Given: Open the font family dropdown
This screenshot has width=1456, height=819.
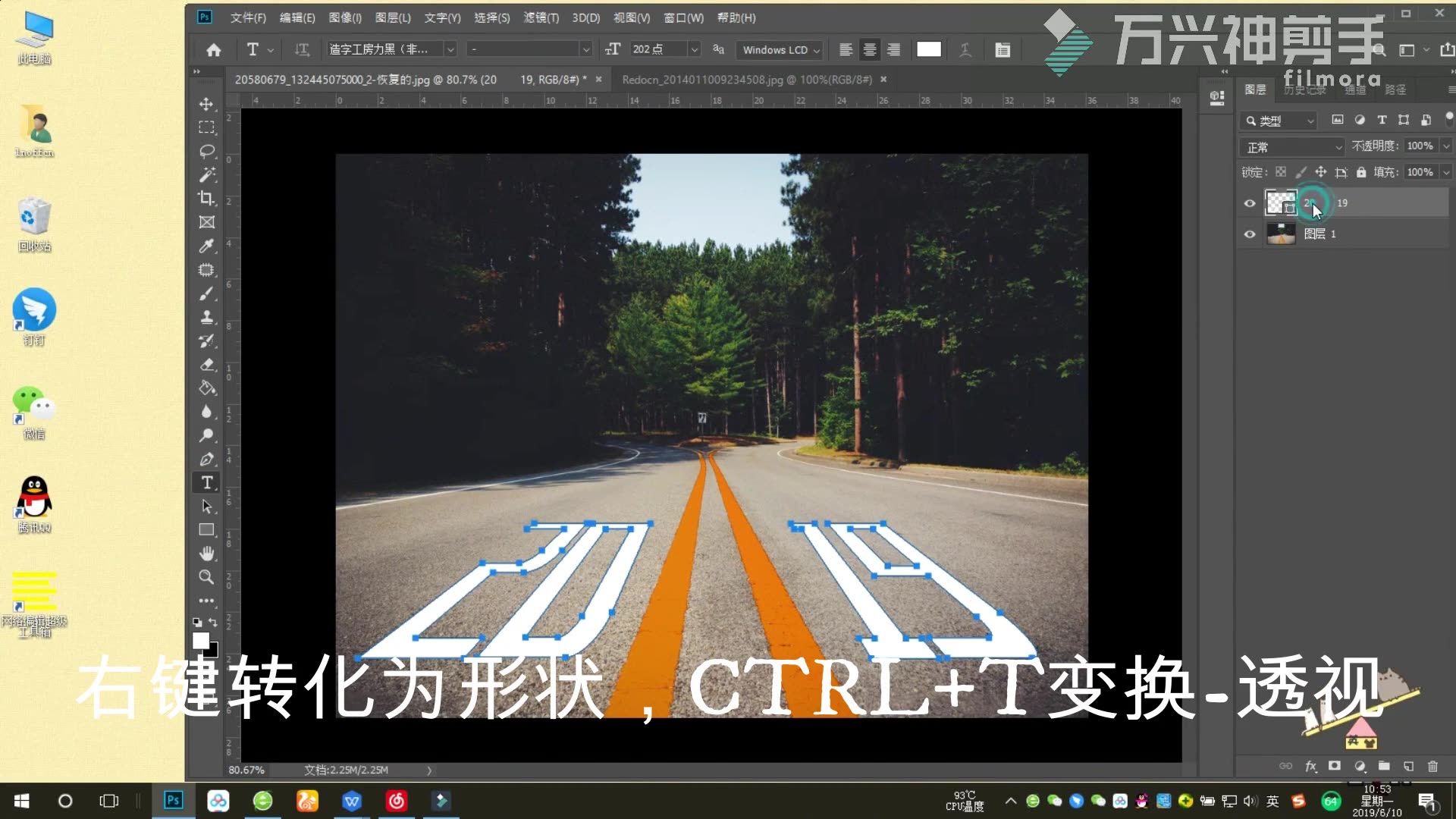Looking at the screenshot, I should 450,49.
